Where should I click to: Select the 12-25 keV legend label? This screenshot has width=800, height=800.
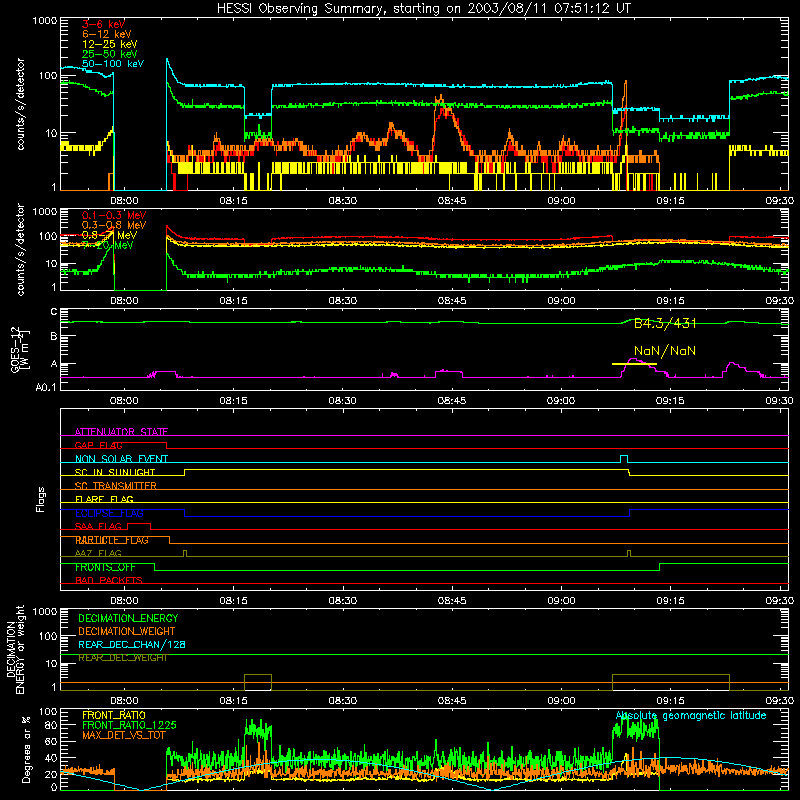pos(110,44)
